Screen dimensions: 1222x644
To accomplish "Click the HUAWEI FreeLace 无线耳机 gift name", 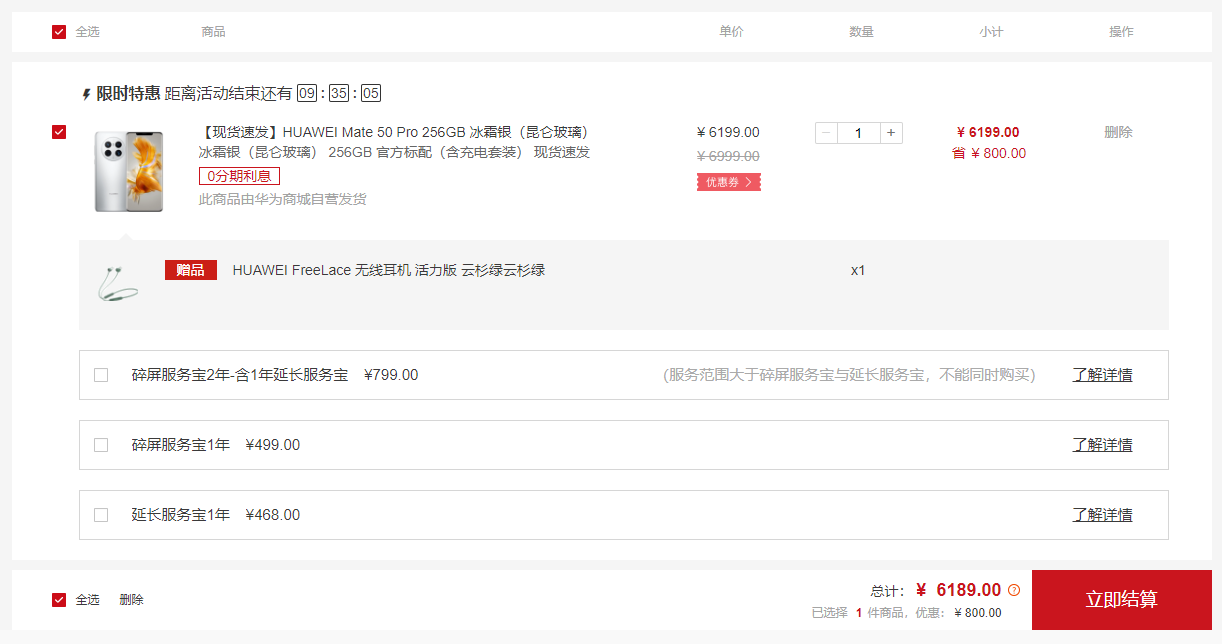I will (x=389, y=270).
